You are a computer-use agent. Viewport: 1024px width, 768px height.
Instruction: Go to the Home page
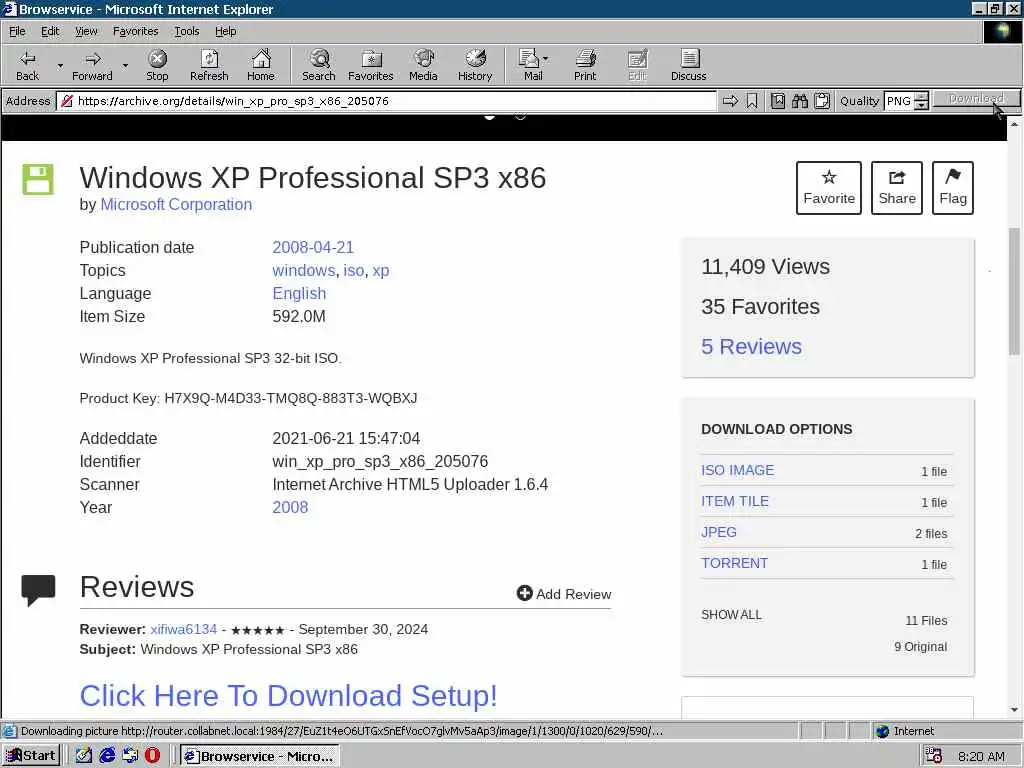tap(261, 65)
